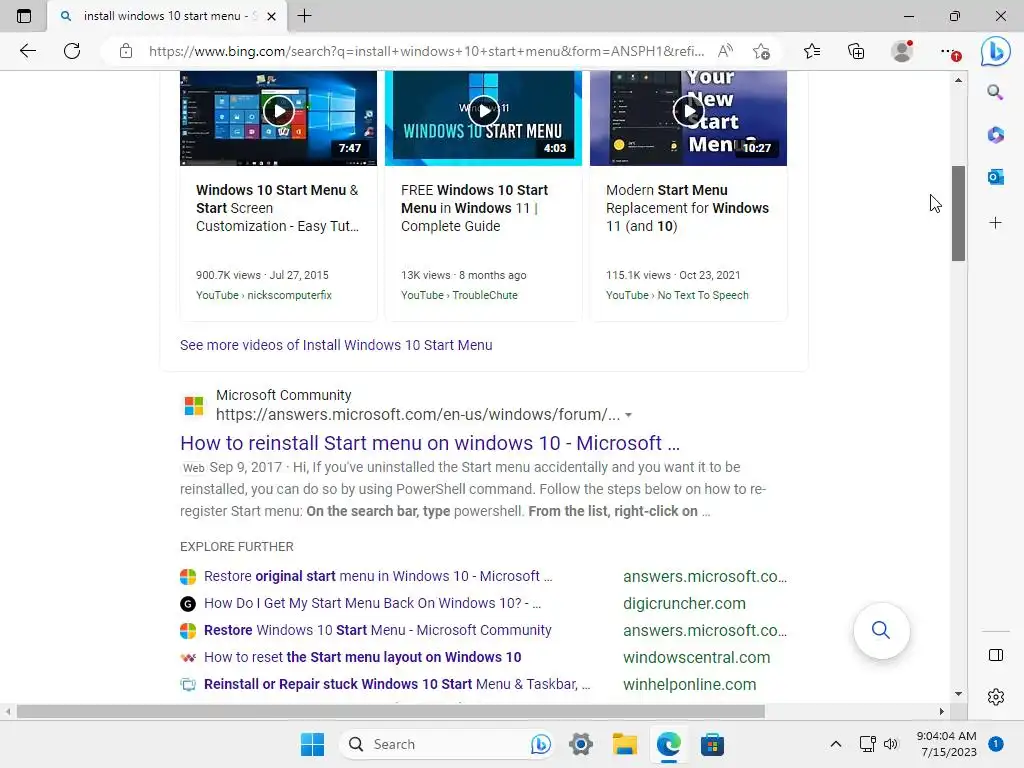Open sidebar settings gear icon
1024x768 pixels.
(996, 697)
